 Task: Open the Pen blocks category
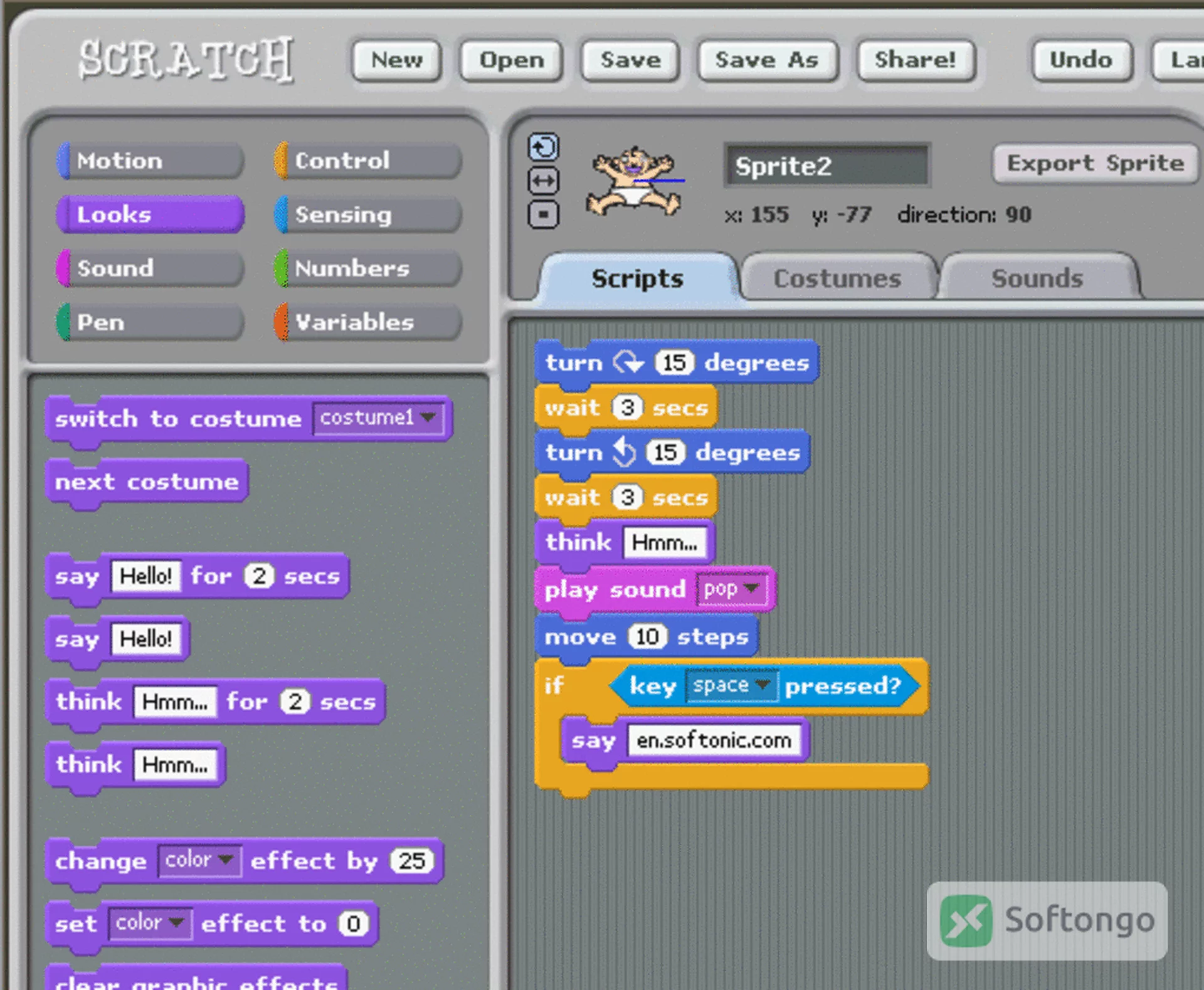tap(150, 322)
